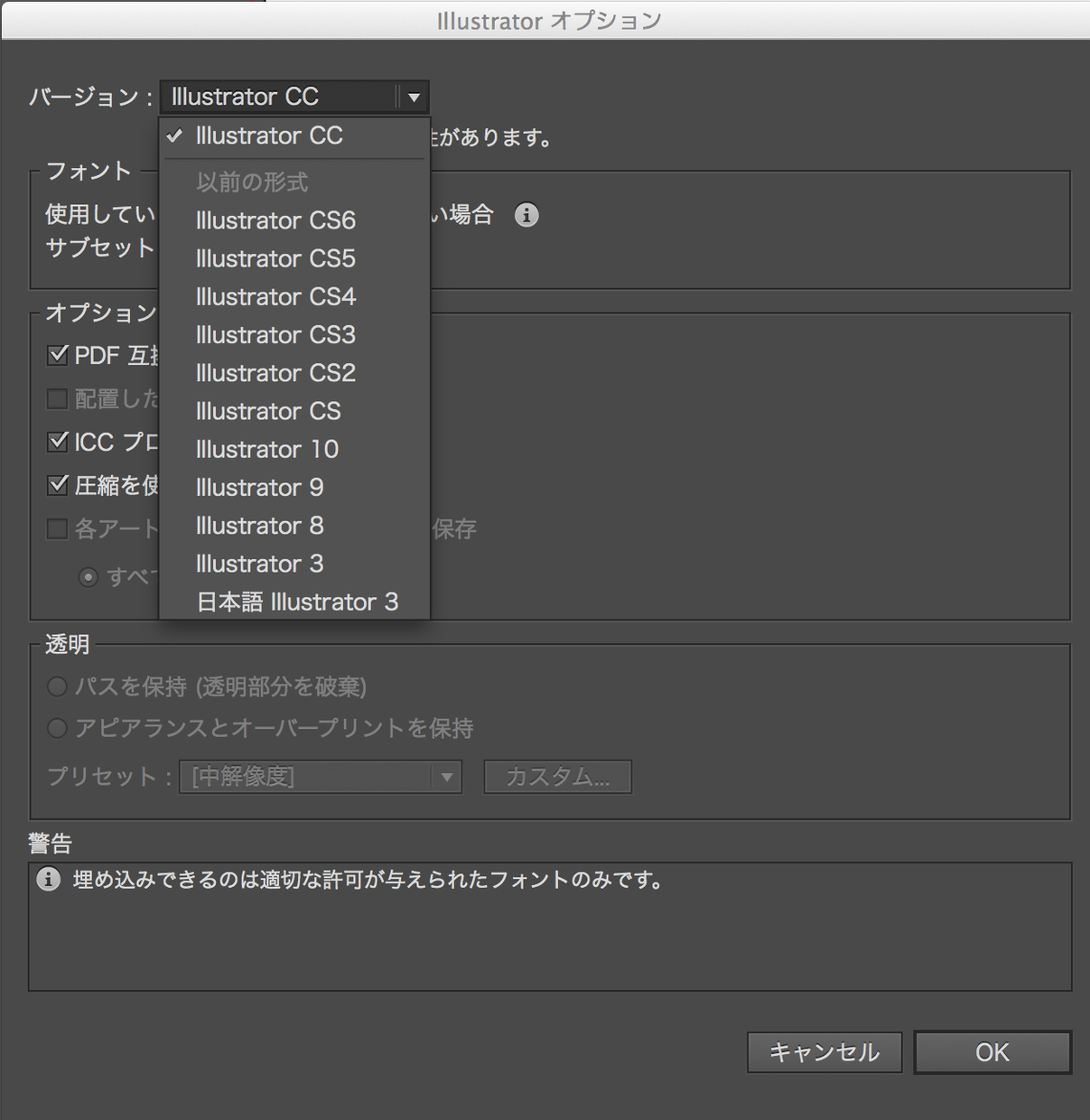The width and height of the screenshot is (1090, 1120).
Task: Pick Illustrator 10 format
Action: point(294,449)
